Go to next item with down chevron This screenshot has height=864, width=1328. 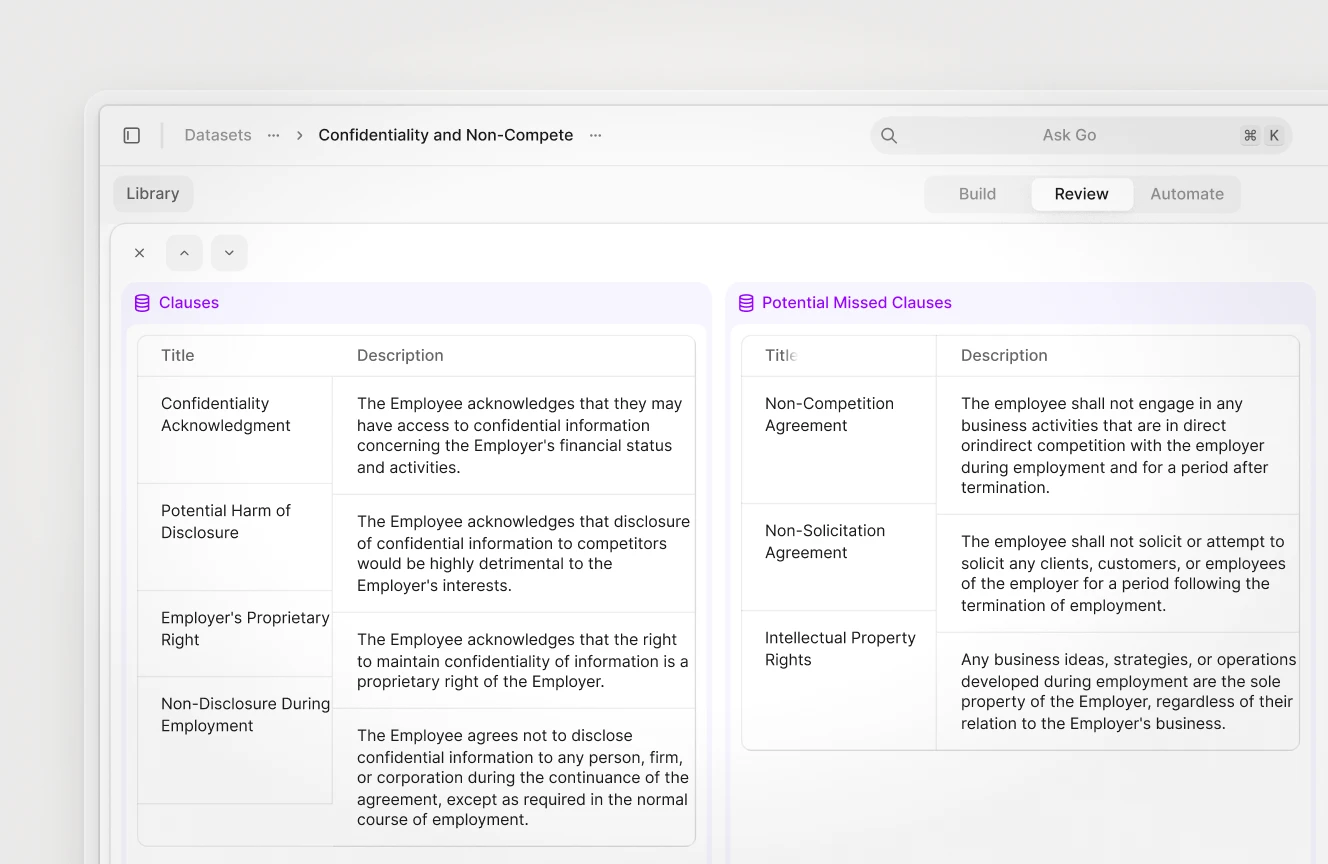point(229,253)
